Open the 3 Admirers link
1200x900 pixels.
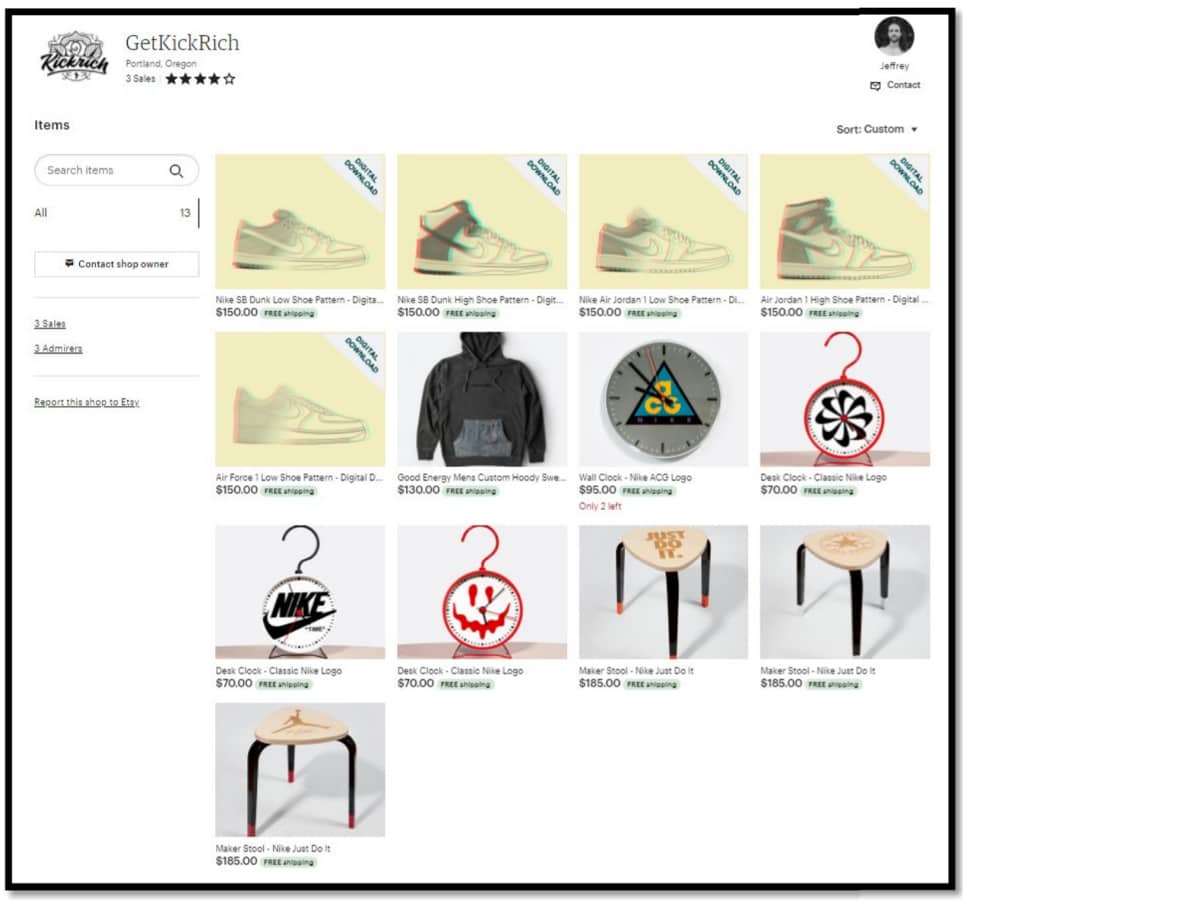58,349
